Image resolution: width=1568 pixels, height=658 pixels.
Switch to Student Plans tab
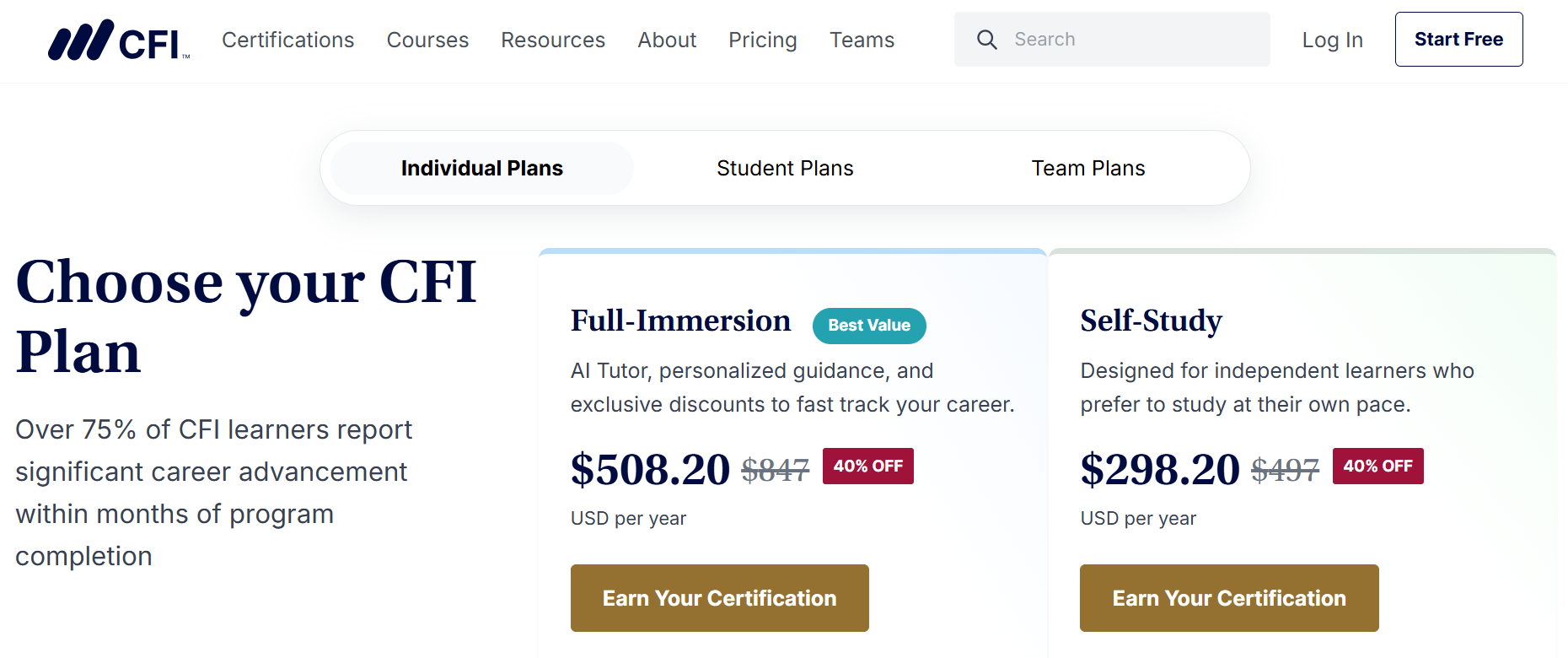(785, 168)
